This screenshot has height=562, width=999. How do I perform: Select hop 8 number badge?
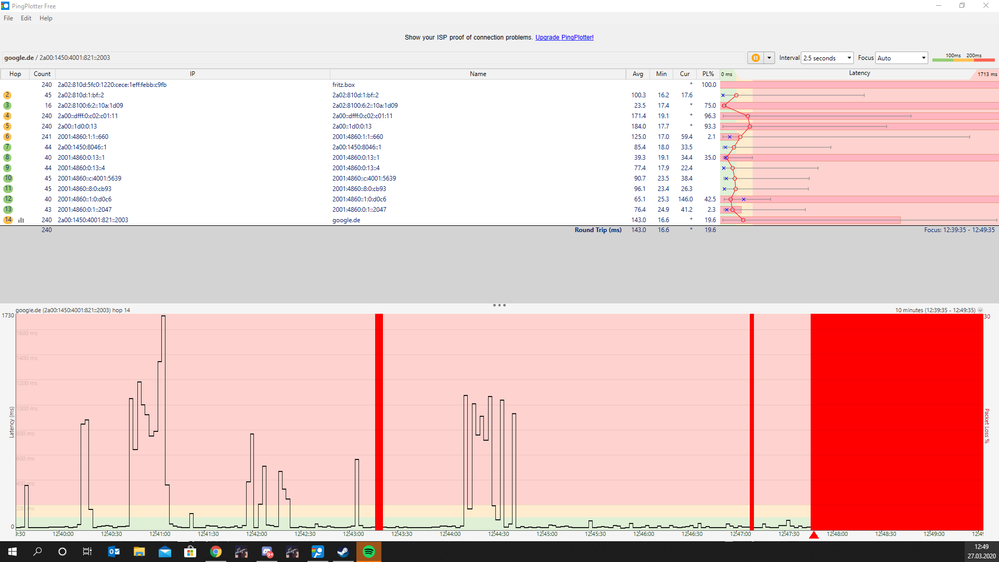click(8, 157)
